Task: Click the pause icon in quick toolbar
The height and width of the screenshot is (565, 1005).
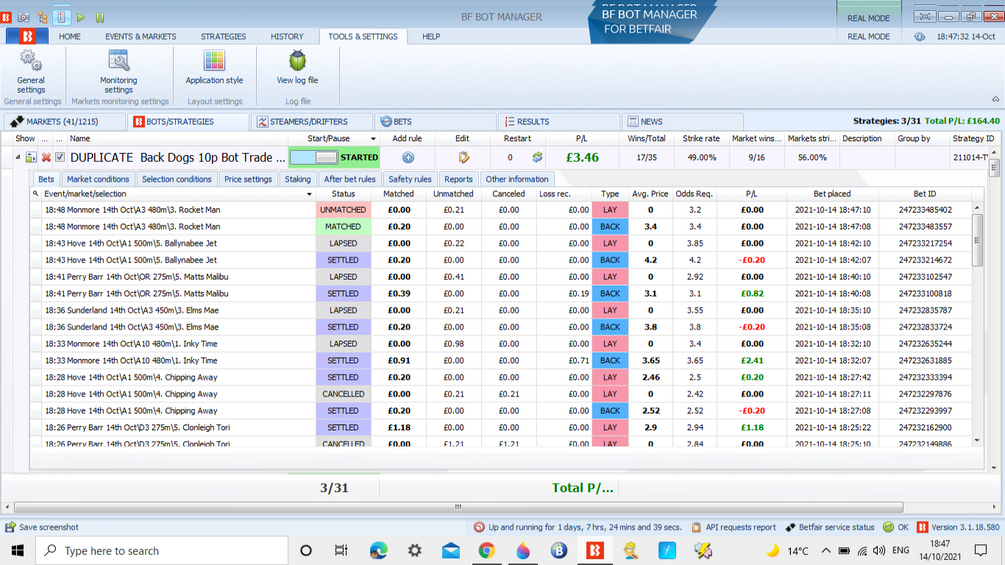Action: coord(100,17)
